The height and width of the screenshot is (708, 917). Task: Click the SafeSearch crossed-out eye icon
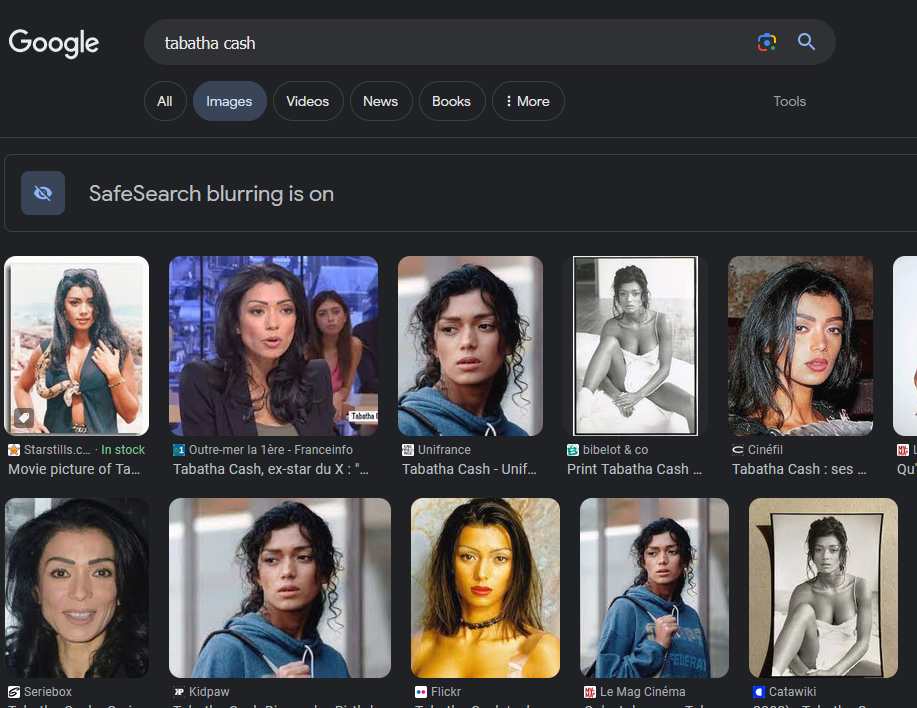click(x=43, y=193)
